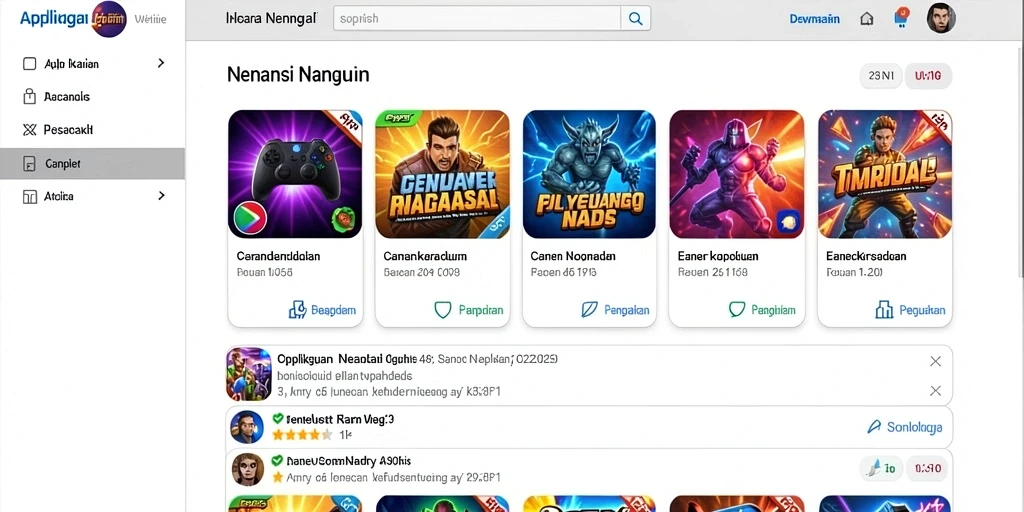Open the Cerandenddolan controller thumbnail

click(x=295, y=174)
